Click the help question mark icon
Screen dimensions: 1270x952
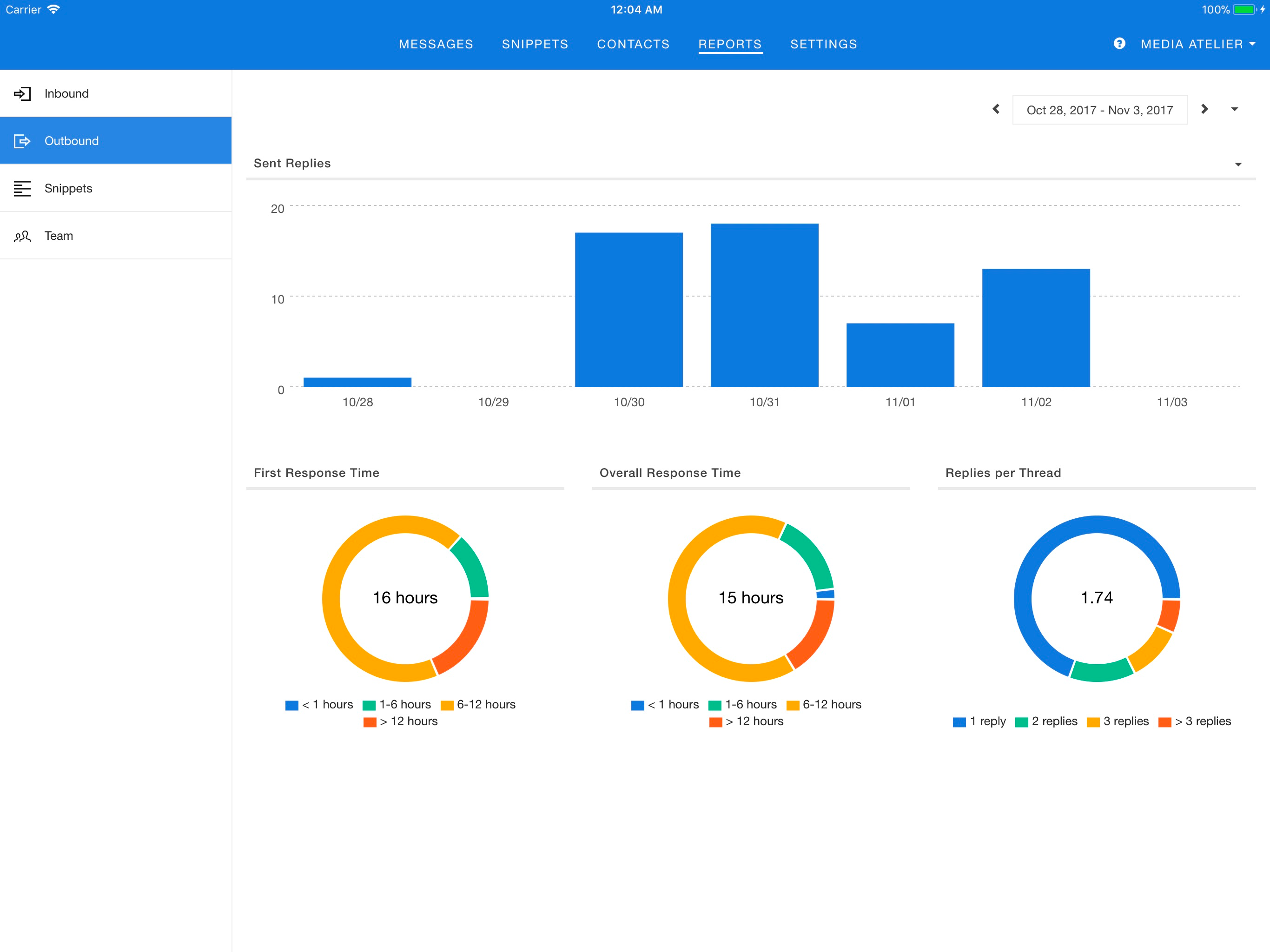tap(1119, 44)
